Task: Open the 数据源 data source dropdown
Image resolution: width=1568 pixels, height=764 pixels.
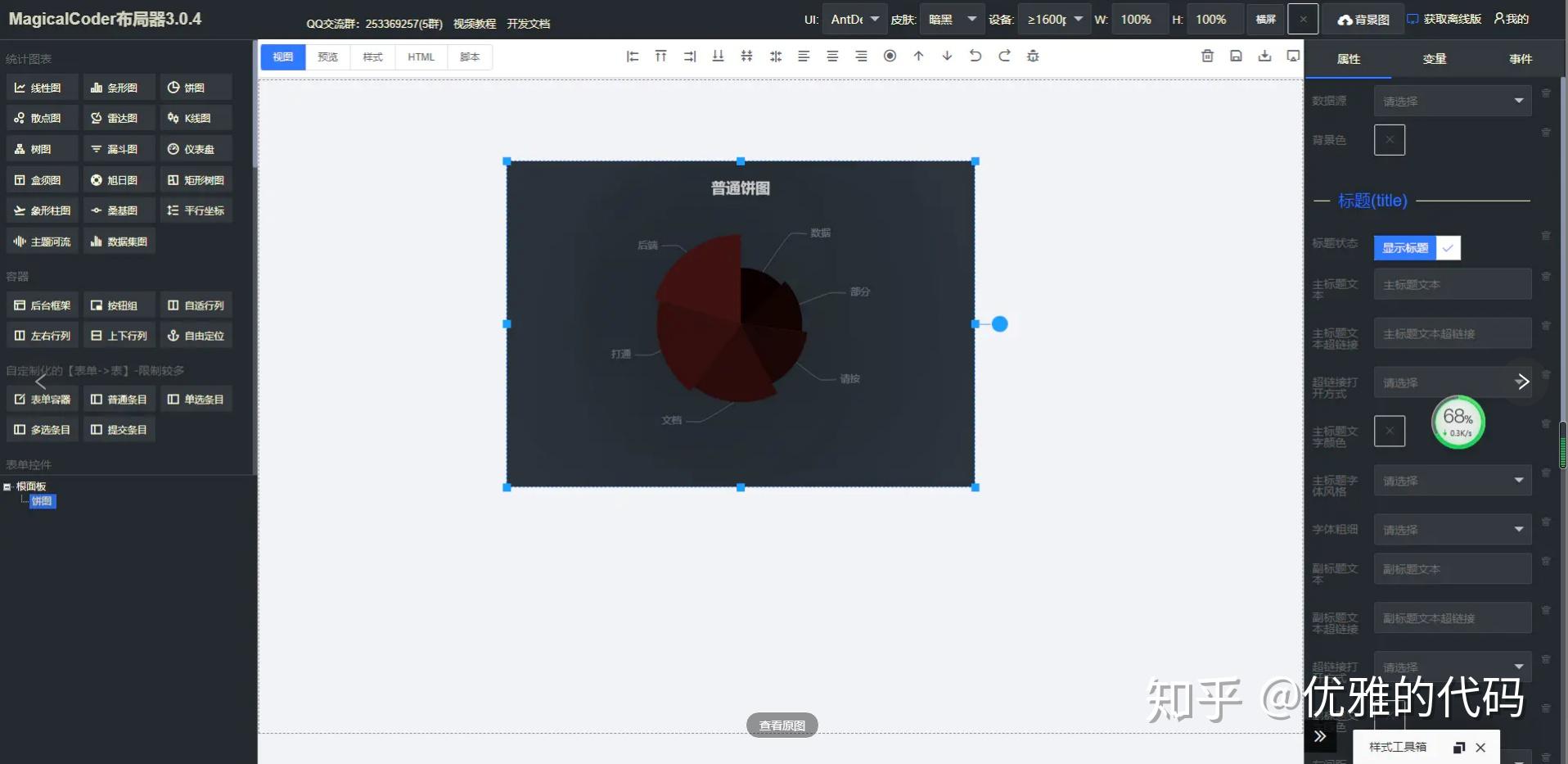Action: (x=1453, y=100)
